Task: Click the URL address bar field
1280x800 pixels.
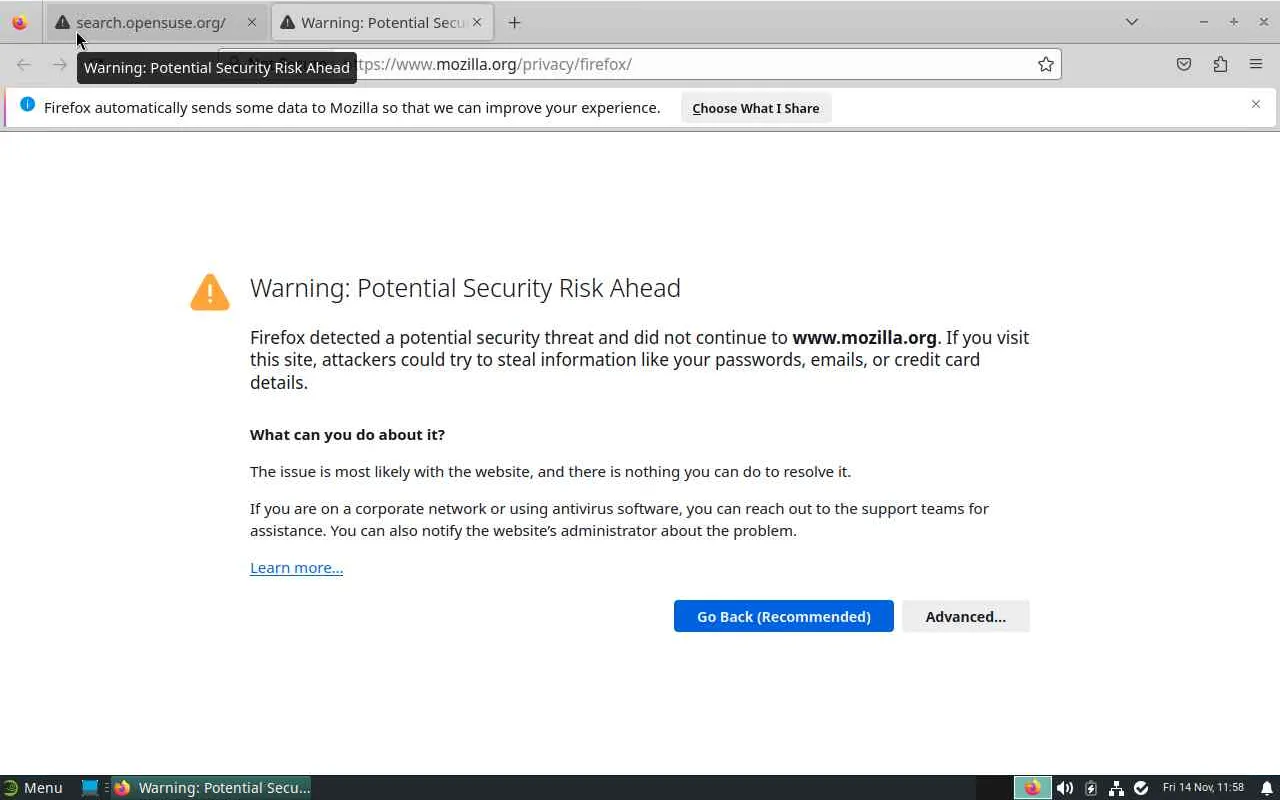Action: tap(690, 64)
